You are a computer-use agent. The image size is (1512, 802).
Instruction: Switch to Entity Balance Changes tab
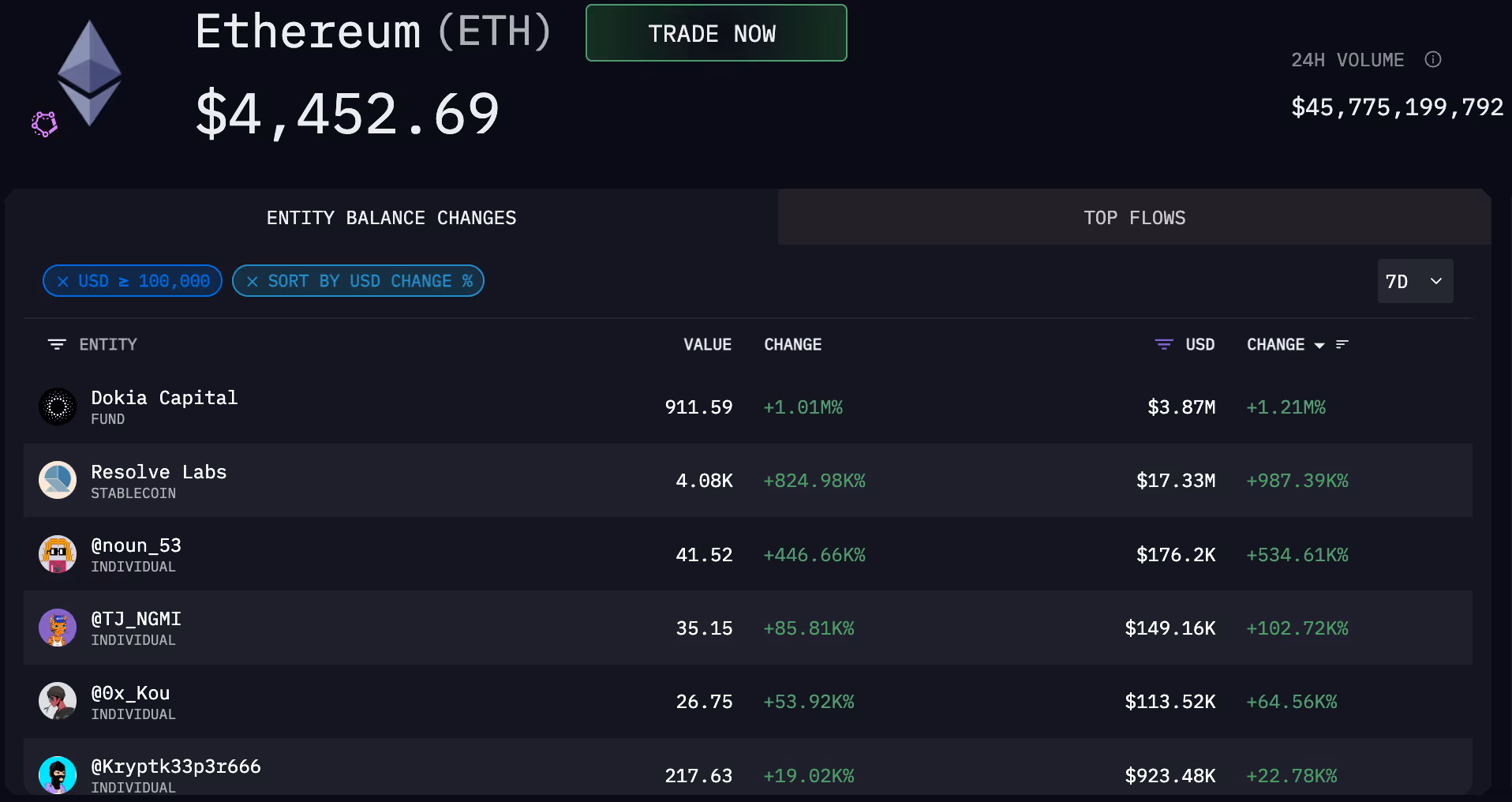click(x=391, y=218)
